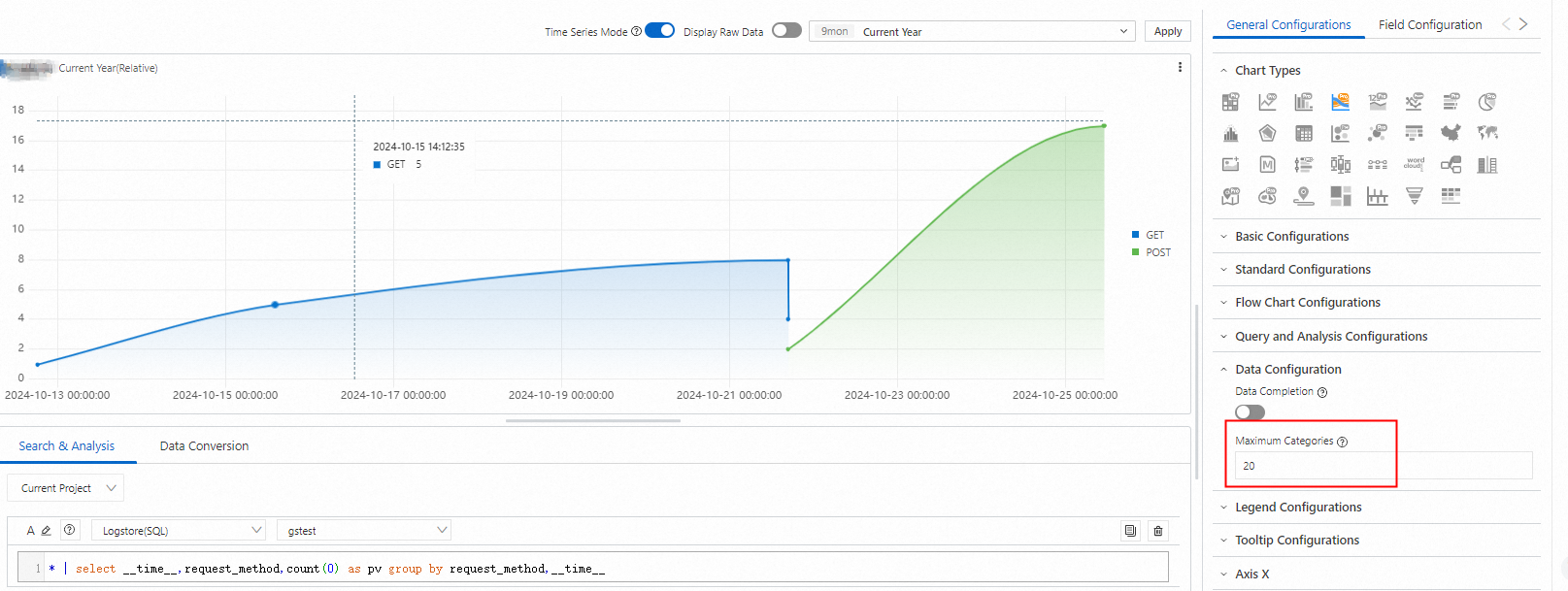Click the Apply button
Image resolution: width=1568 pixels, height=591 pixels.
pyautogui.click(x=1168, y=31)
